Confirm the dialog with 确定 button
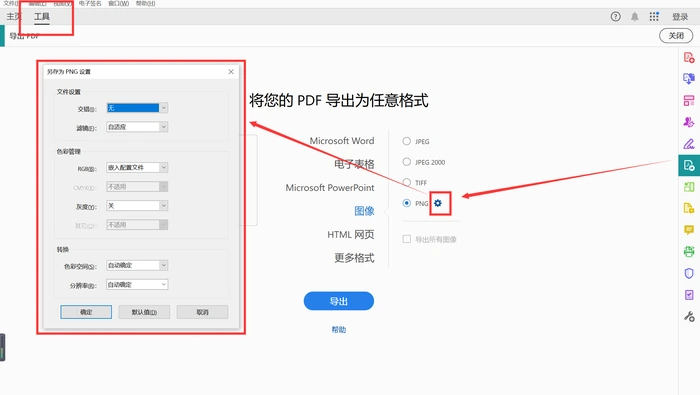Screen dimensions: 700x395 click(86, 312)
